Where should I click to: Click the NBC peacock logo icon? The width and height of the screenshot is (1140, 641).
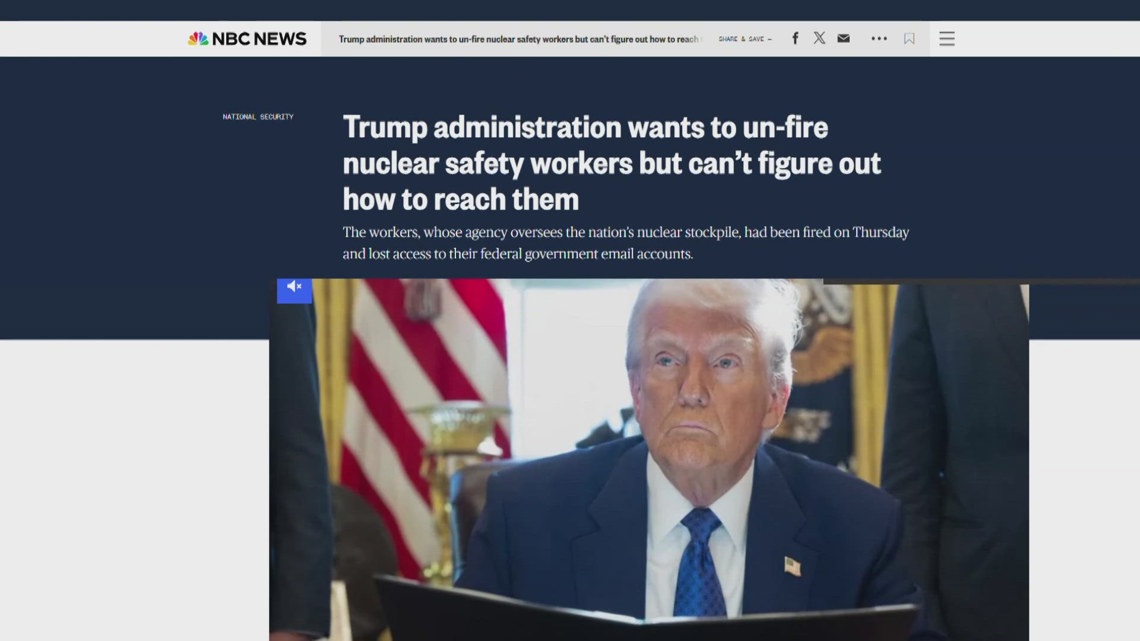198,39
